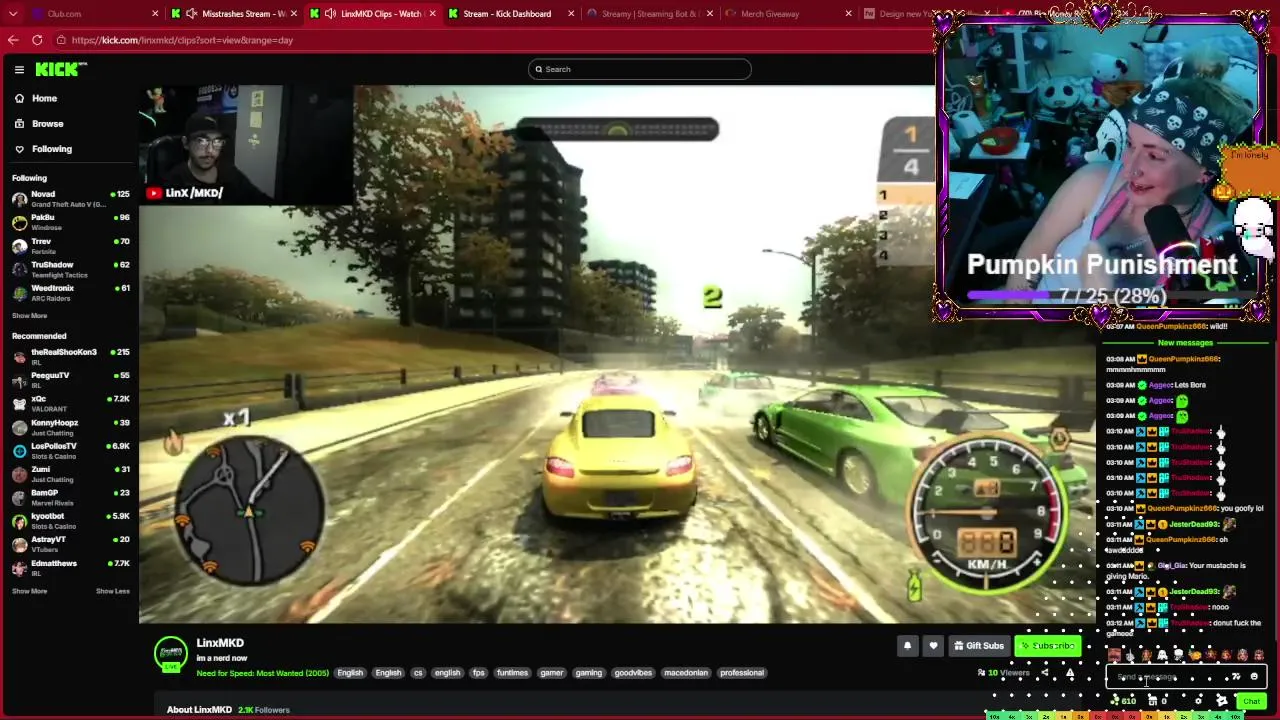This screenshot has height=720, width=1280.
Task: Open the emoji picker in chat
Action: pos(1254,677)
